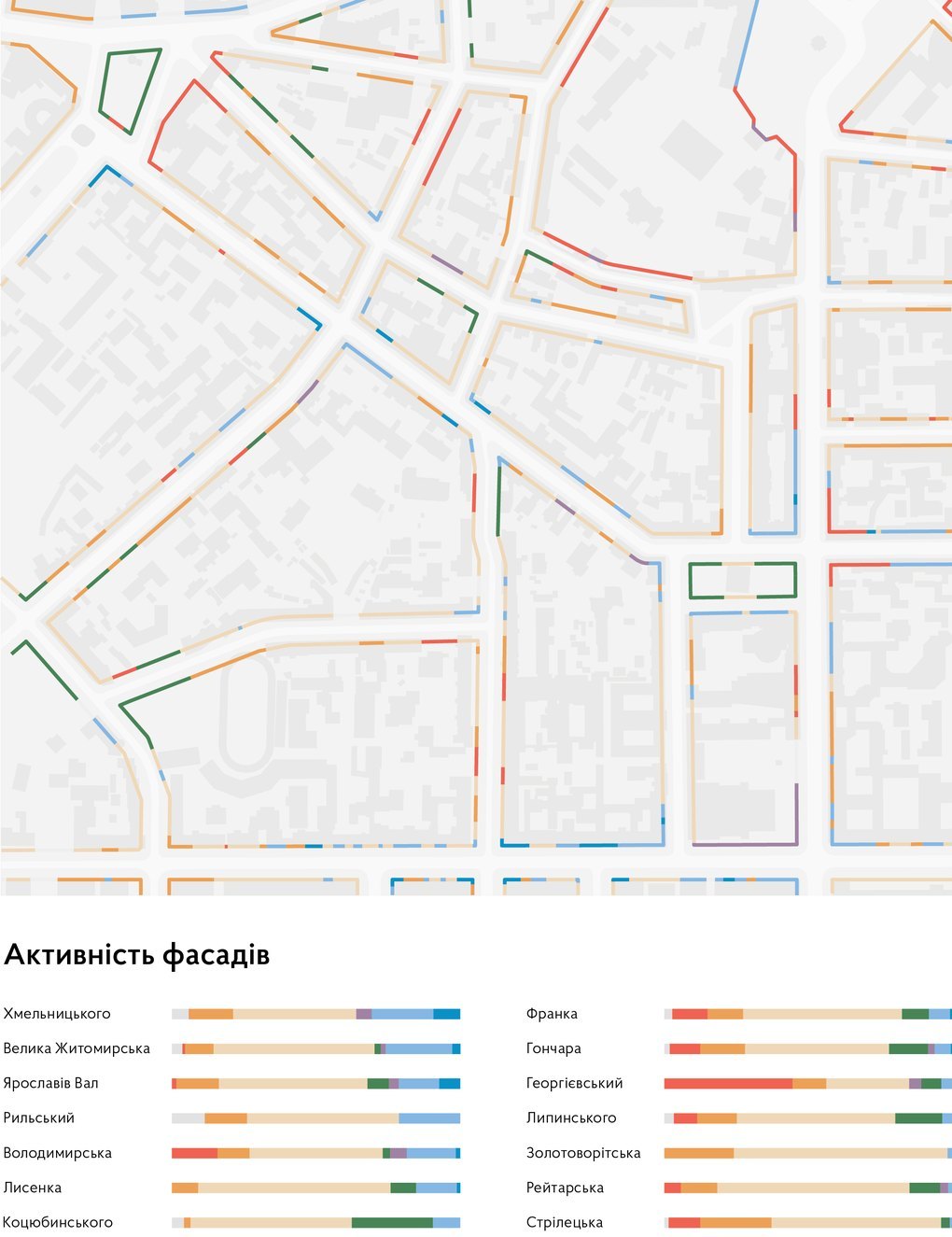Image resolution: width=952 pixels, height=1237 pixels.
Task: Click the 'Георгієвський' label
Action: point(574,1083)
